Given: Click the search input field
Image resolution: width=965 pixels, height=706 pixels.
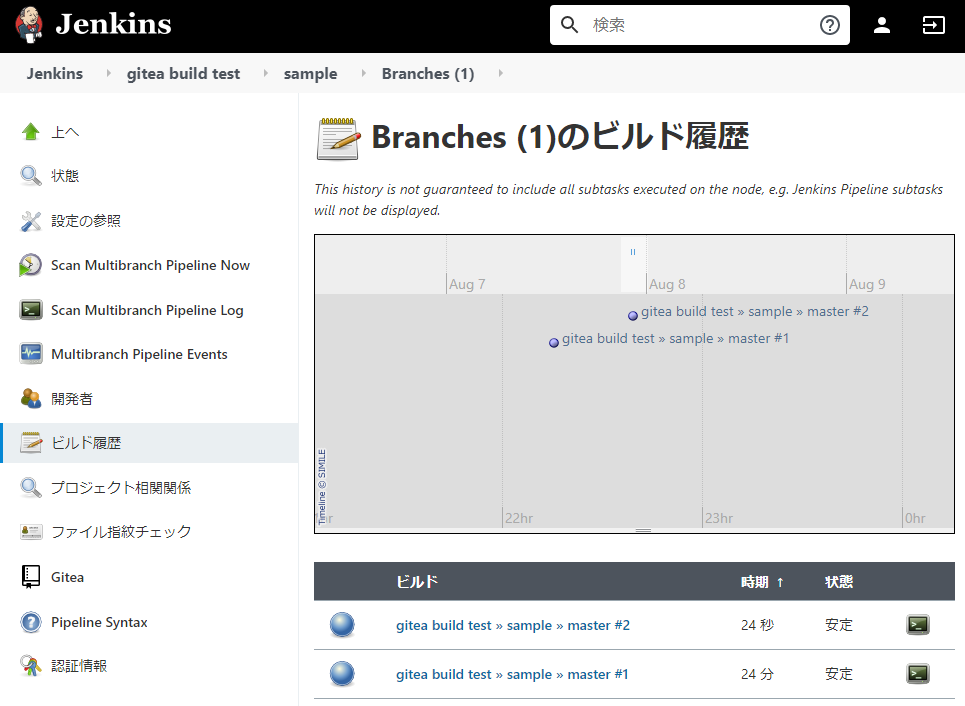Looking at the screenshot, I should click(x=699, y=25).
